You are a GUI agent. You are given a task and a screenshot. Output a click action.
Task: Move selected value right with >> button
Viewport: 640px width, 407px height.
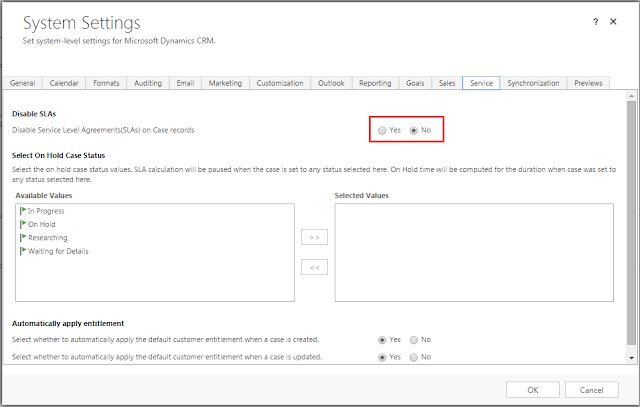[314, 239]
